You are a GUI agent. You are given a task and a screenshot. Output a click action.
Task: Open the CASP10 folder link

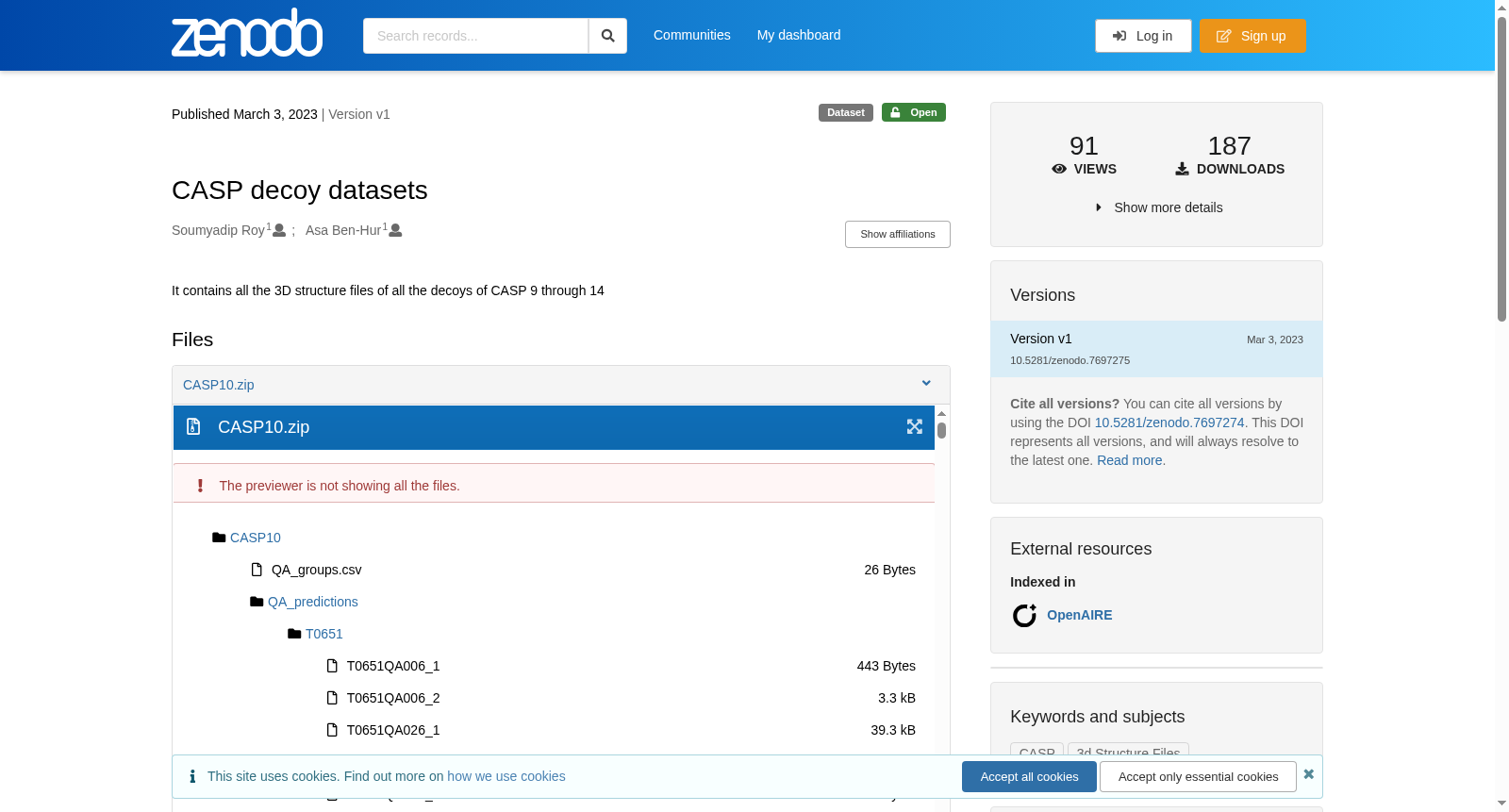[256, 538]
